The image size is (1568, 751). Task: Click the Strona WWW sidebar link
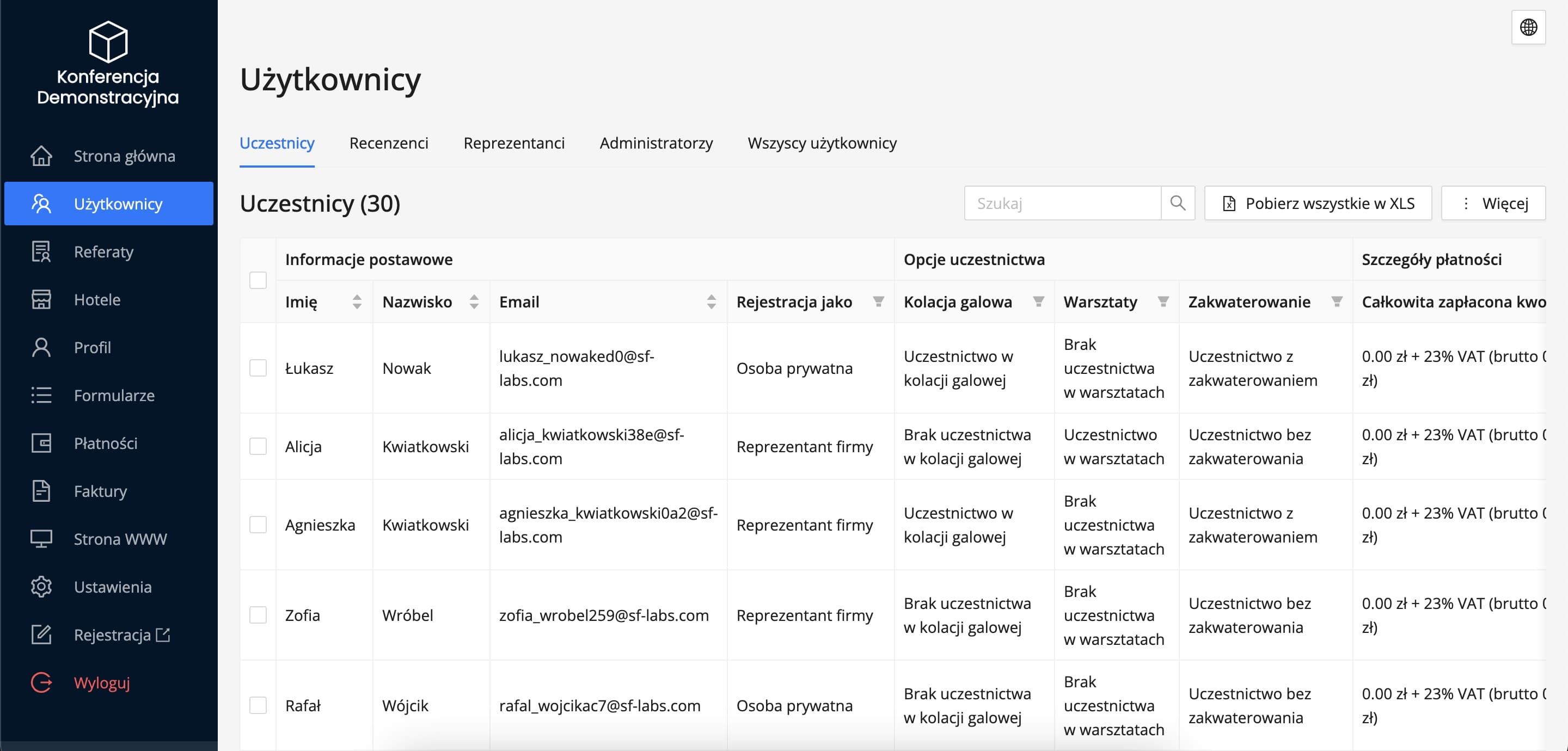coord(108,539)
